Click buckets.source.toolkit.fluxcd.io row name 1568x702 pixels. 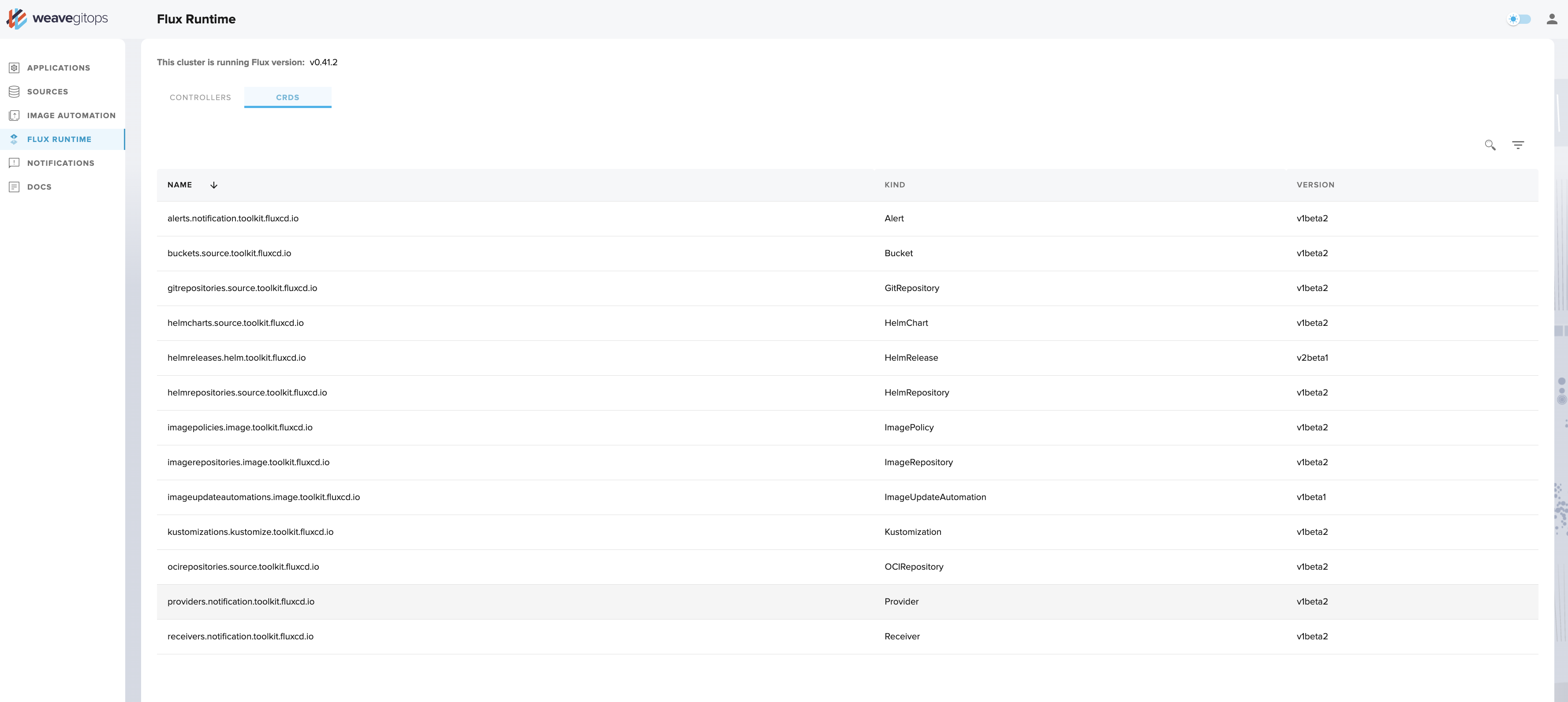point(229,253)
